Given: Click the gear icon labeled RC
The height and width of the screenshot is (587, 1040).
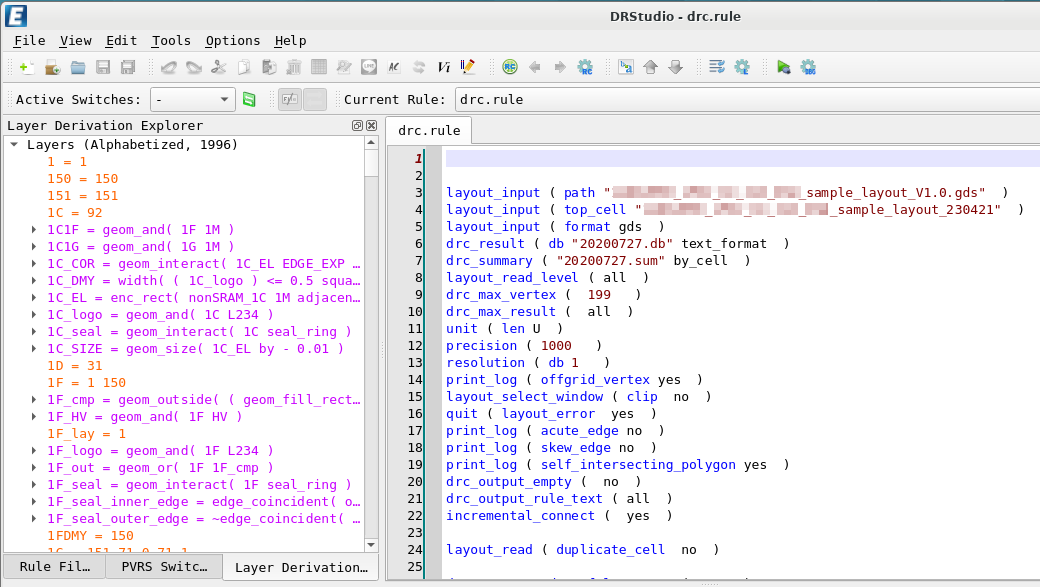Looking at the screenshot, I should pyautogui.click(x=585, y=67).
